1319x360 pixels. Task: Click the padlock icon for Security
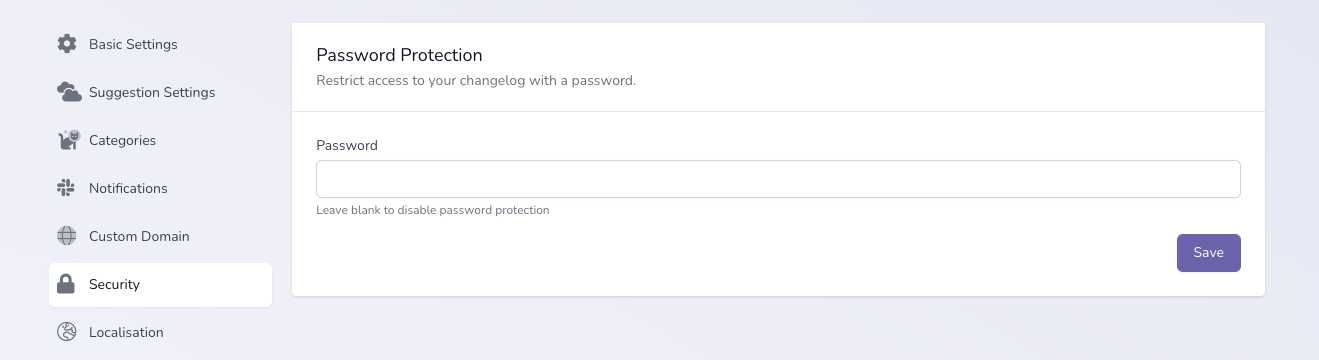66,284
